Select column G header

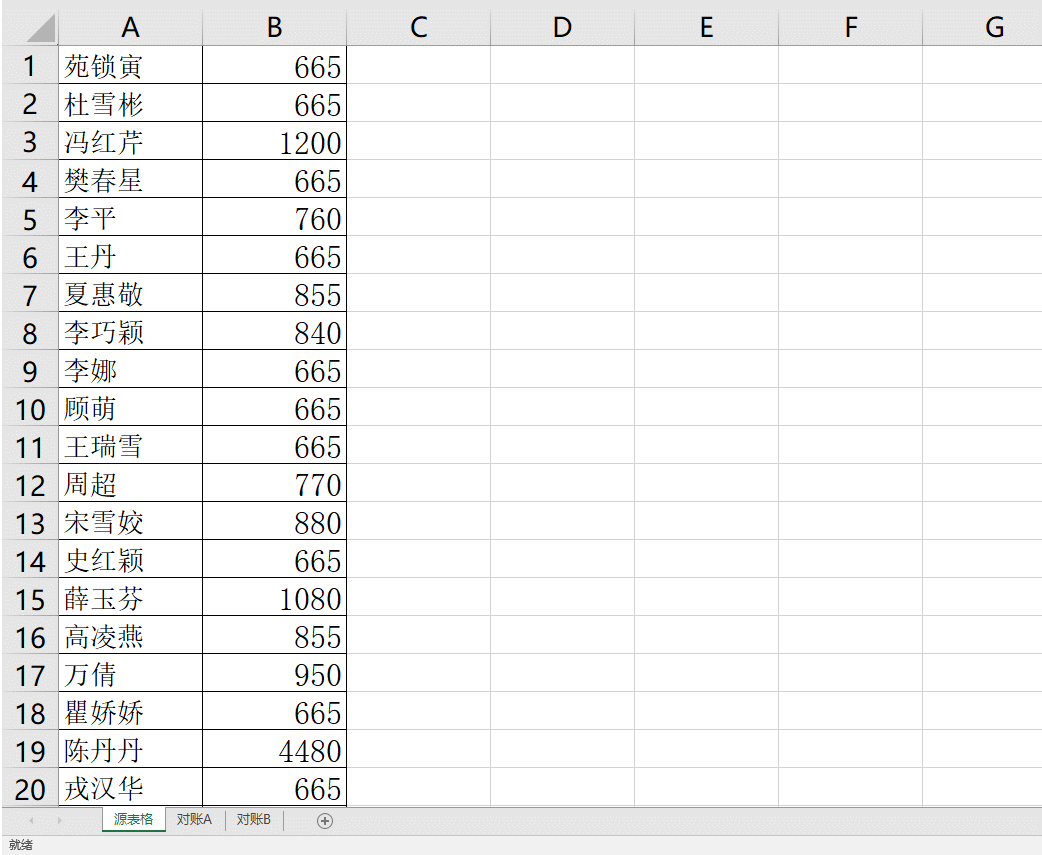click(x=982, y=28)
